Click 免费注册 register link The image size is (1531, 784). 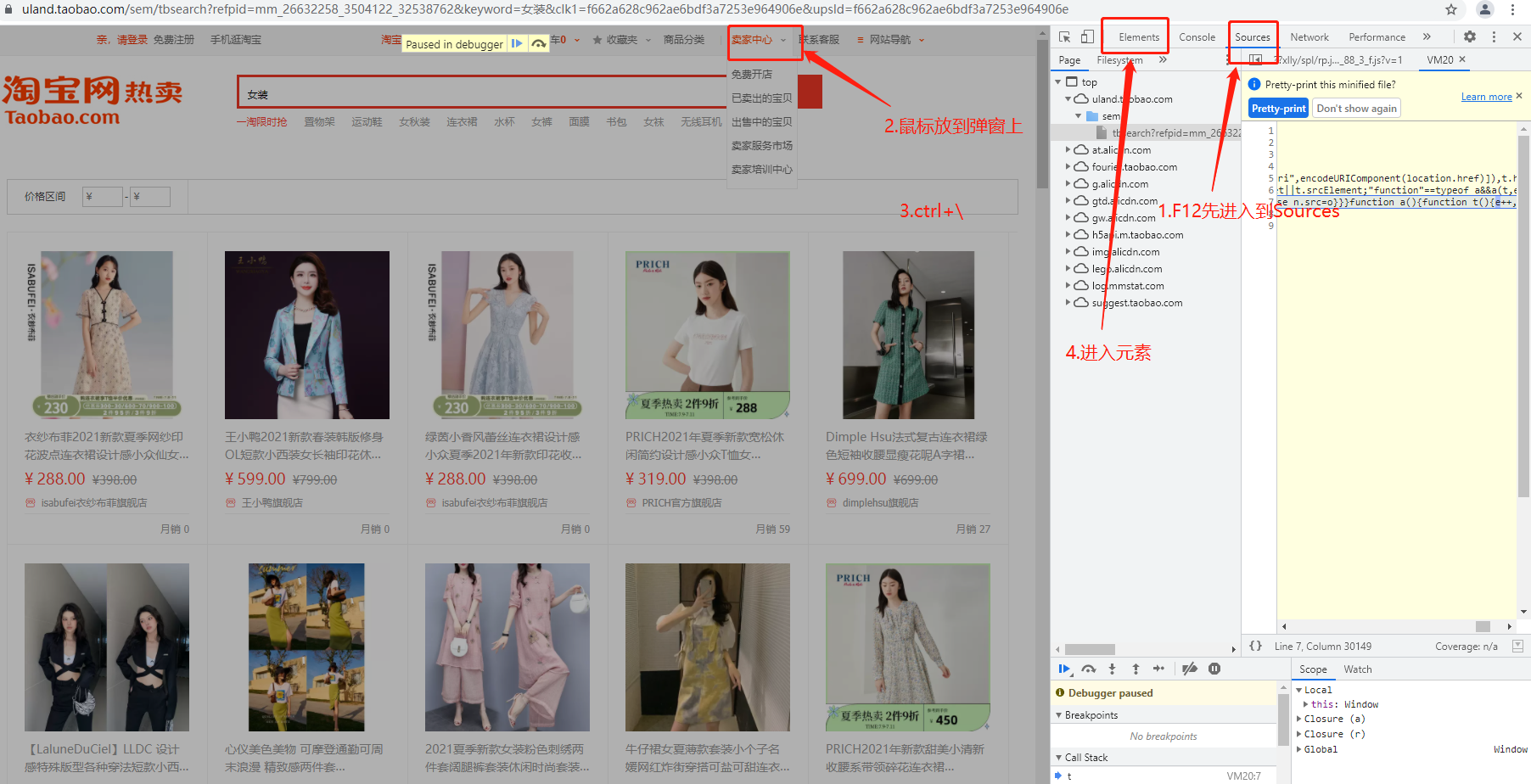pyautogui.click(x=174, y=40)
